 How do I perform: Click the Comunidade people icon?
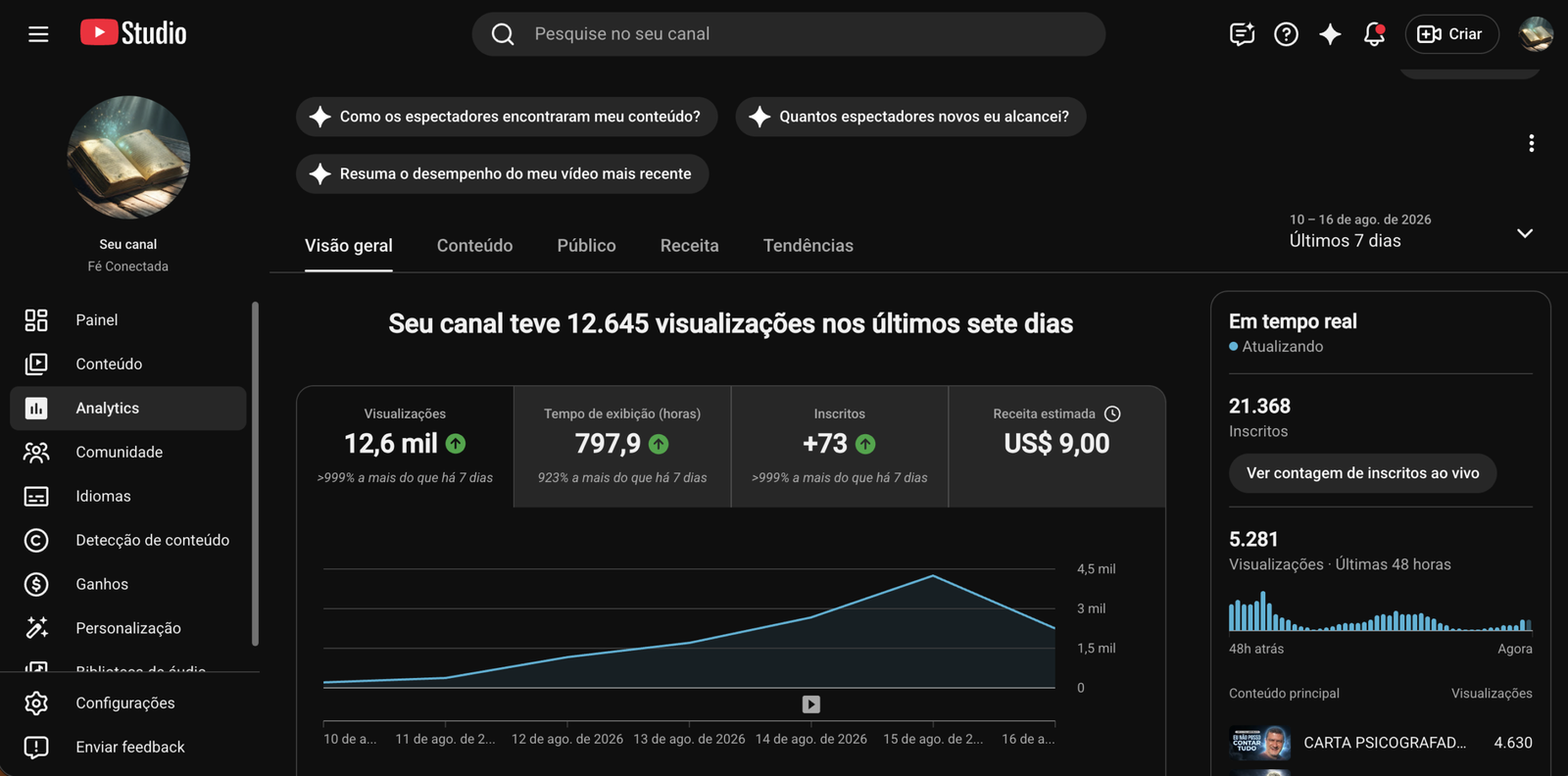(x=36, y=453)
